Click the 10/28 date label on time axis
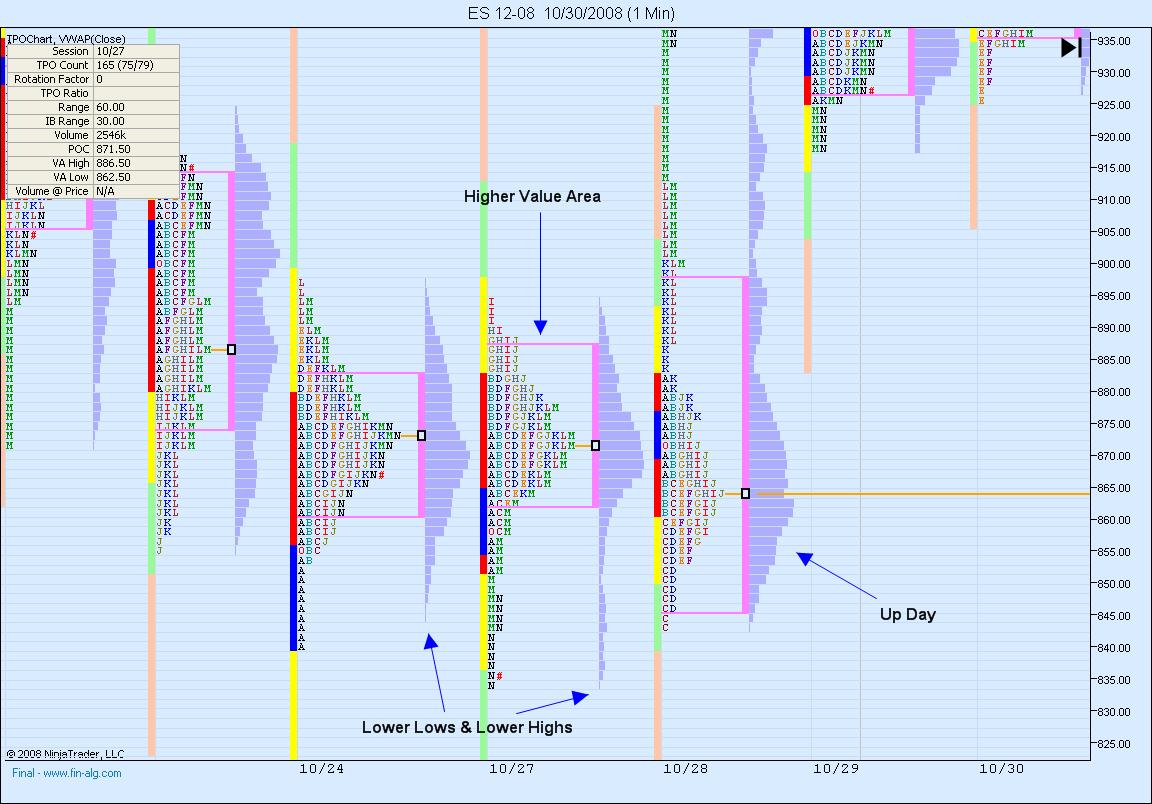Image resolution: width=1152 pixels, height=804 pixels. pyautogui.click(x=685, y=769)
